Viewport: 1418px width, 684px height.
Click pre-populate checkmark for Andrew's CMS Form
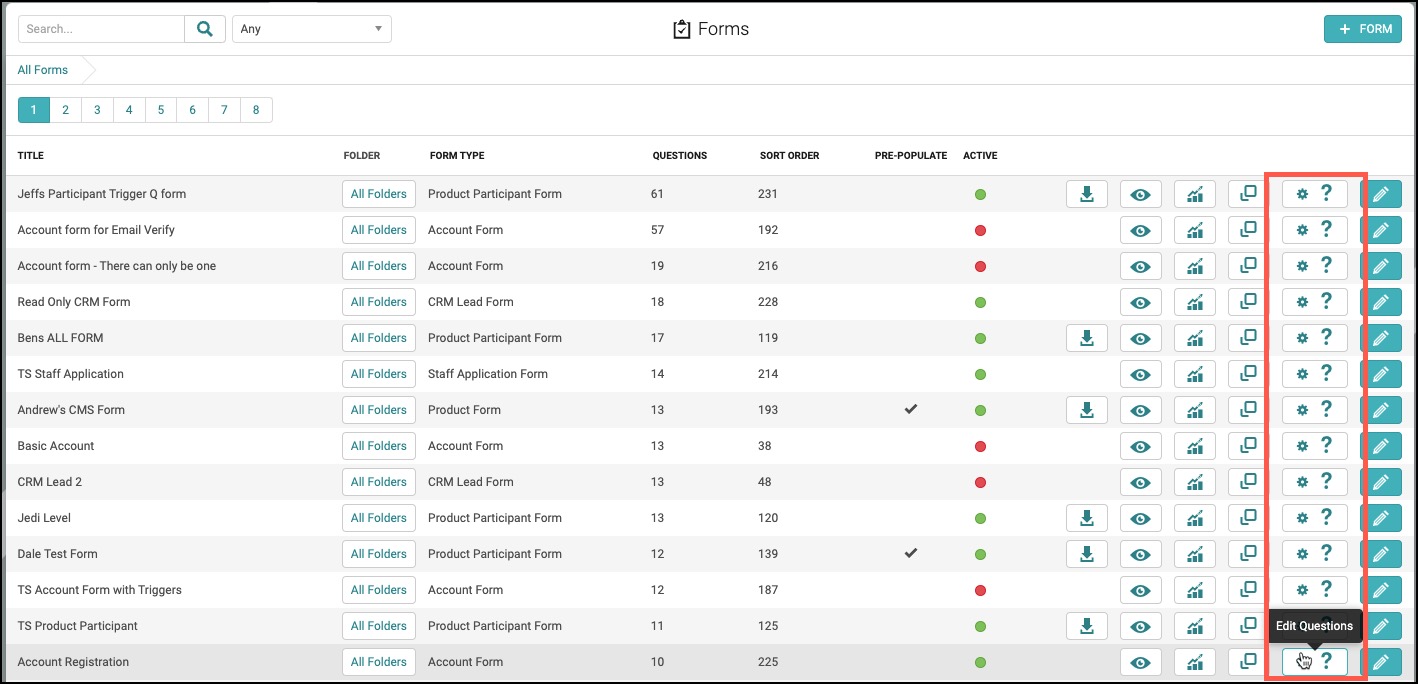click(x=911, y=409)
